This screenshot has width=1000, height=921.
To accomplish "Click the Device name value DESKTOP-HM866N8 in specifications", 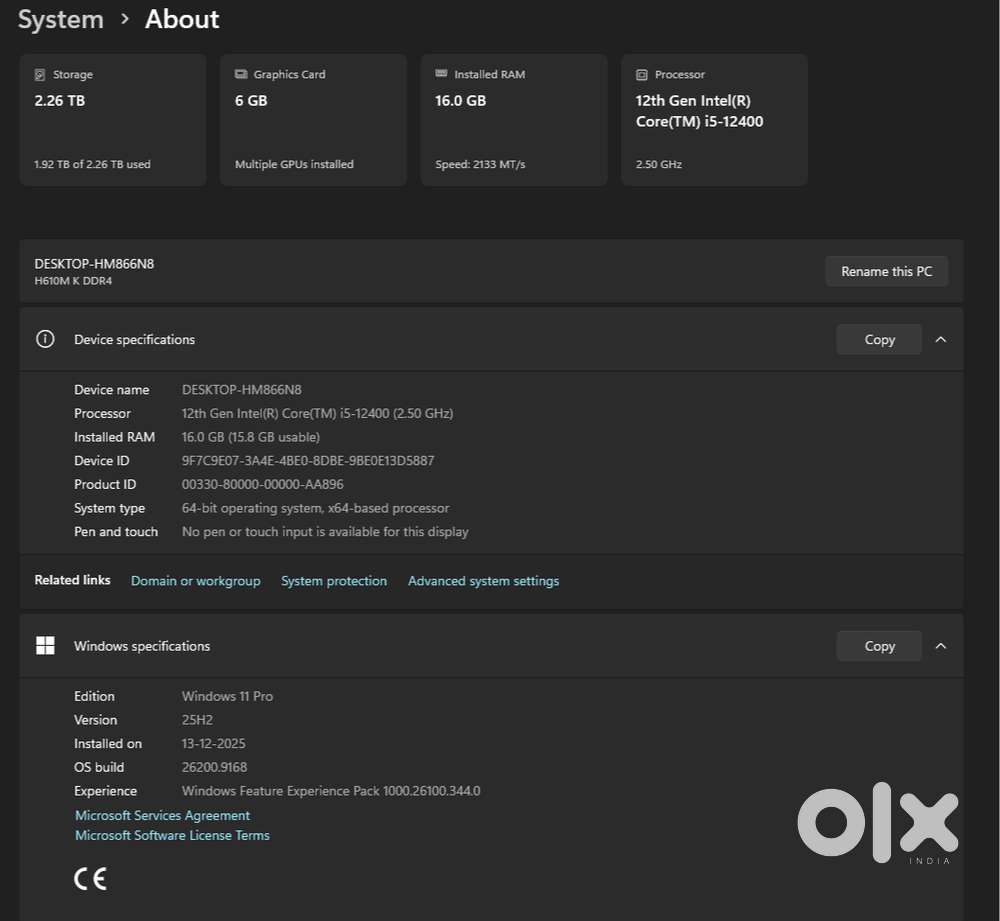I will pos(242,390).
